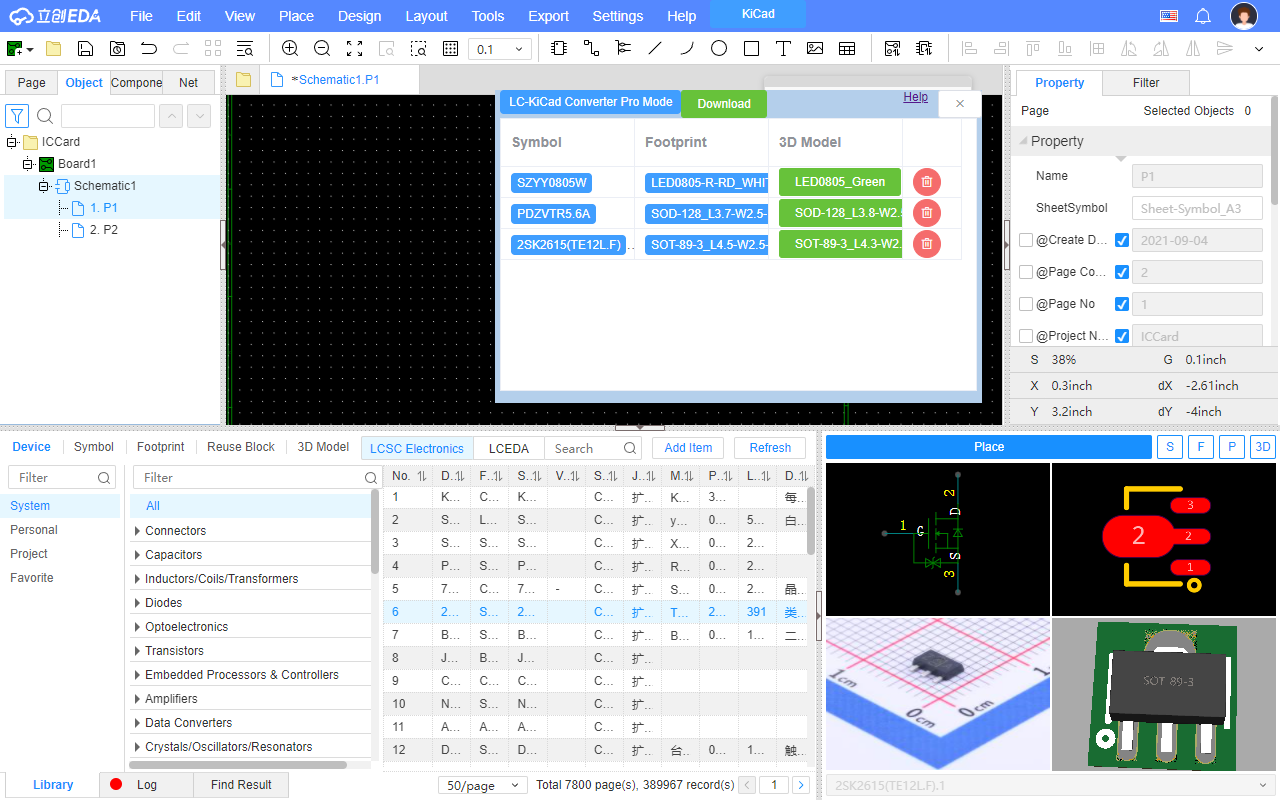This screenshot has height=800, width=1280.
Task: Open the 2SK2615(TE12L.F).1 dropdown
Action: point(1050,785)
